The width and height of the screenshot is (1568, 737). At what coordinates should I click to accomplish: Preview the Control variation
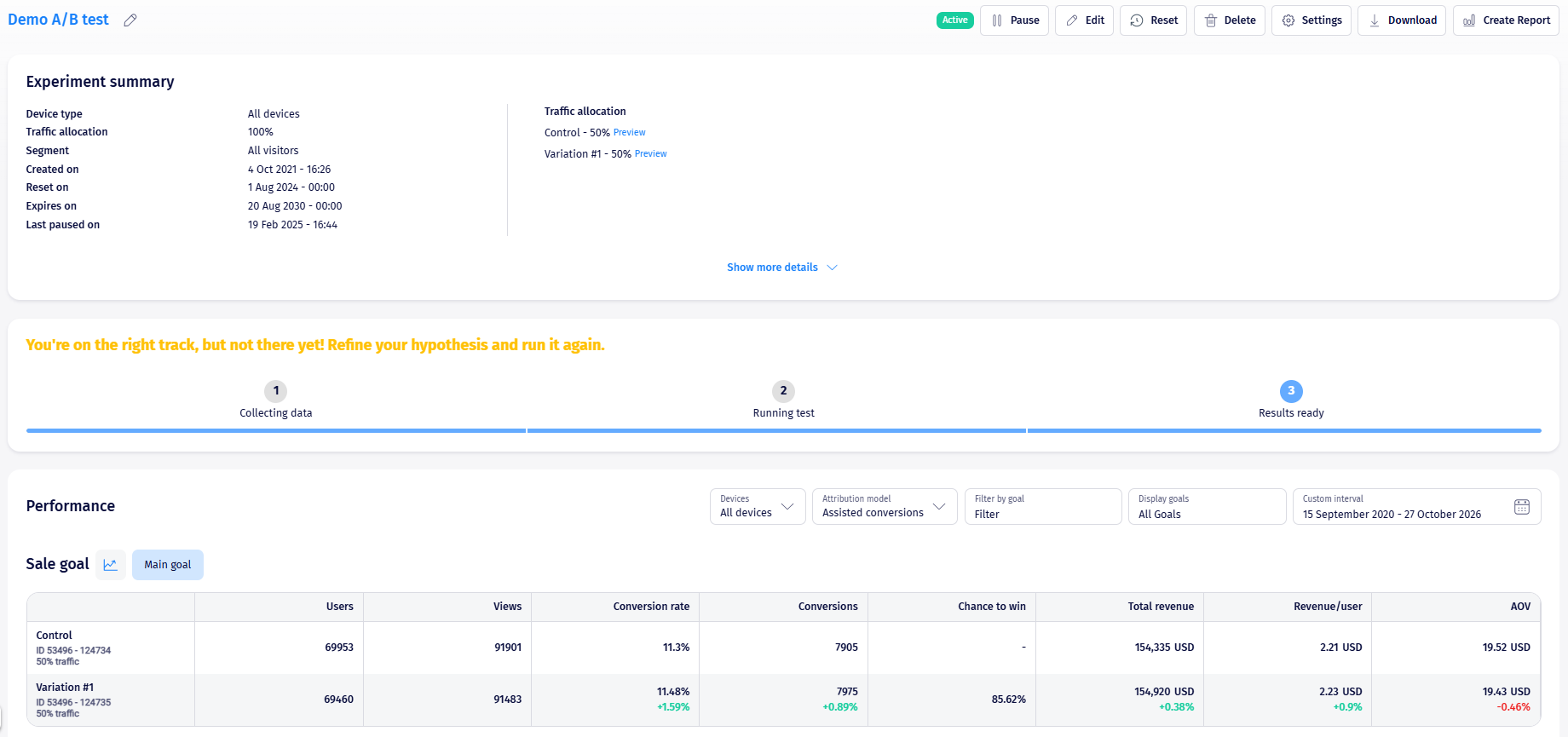click(x=630, y=133)
